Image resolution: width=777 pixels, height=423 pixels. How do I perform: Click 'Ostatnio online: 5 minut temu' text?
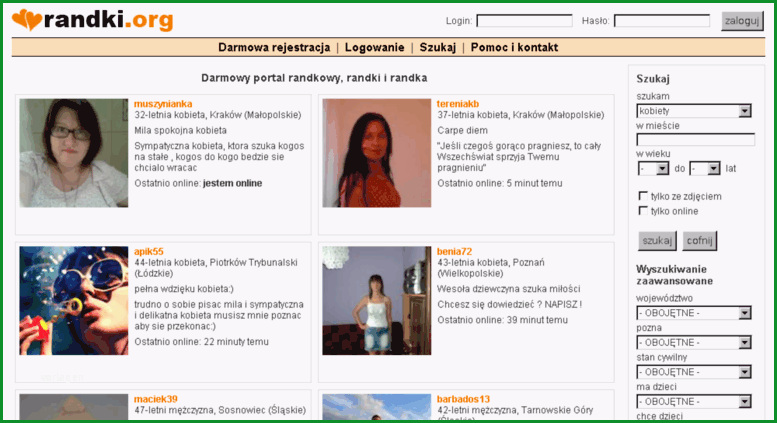click(500, 183)
